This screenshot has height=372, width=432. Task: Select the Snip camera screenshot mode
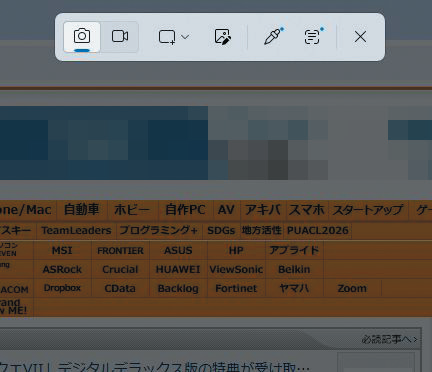tap(82, 37)
